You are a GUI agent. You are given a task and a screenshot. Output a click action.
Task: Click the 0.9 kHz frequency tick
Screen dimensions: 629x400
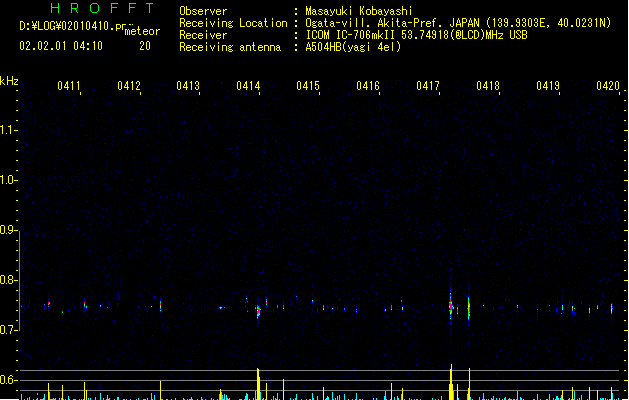[9, 230]
